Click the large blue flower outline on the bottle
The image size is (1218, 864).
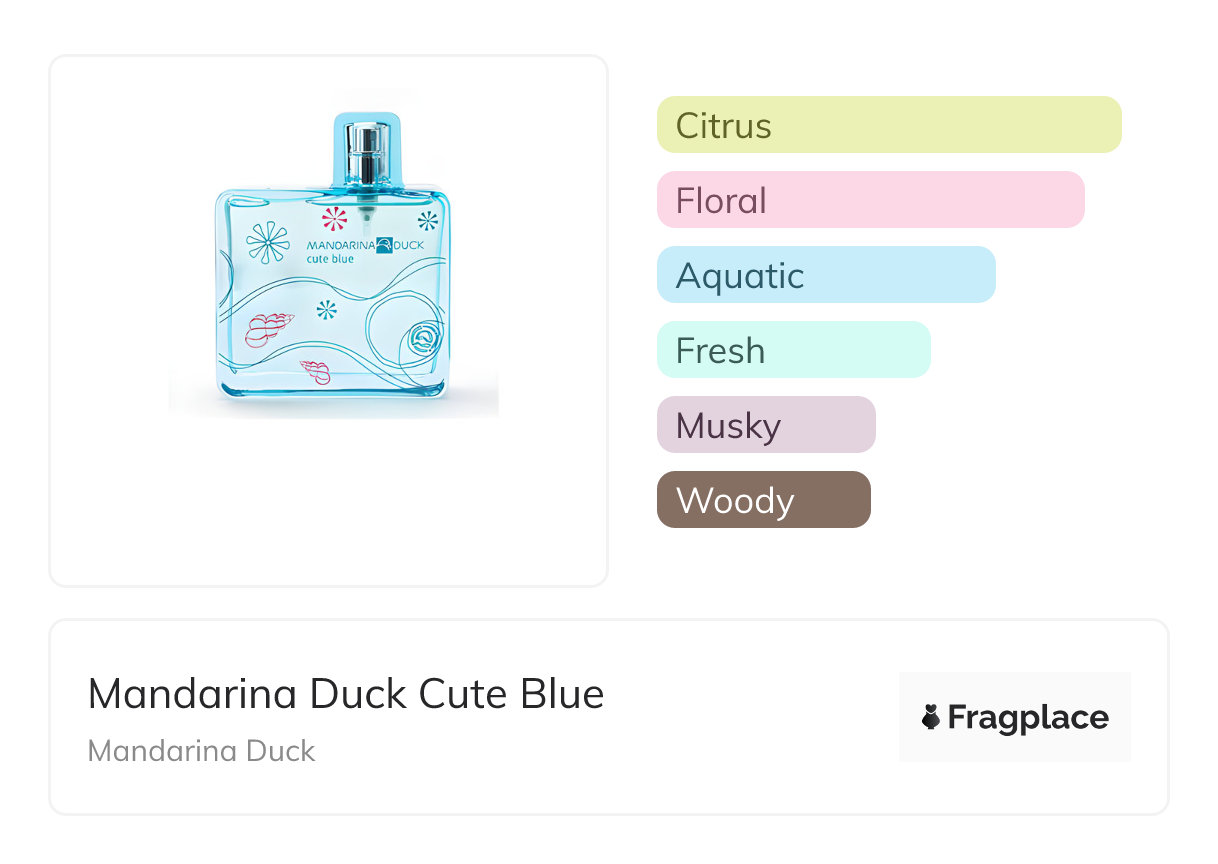point(268,242)
